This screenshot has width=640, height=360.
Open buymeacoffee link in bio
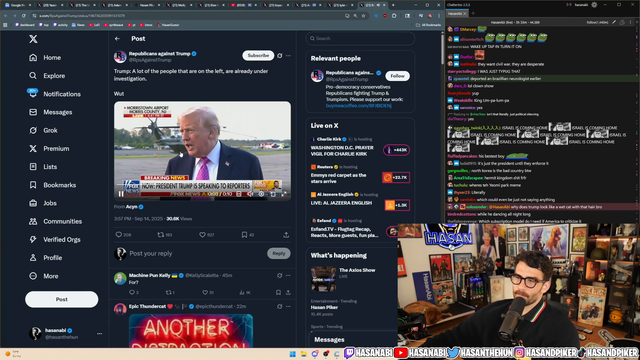[358, 106]
